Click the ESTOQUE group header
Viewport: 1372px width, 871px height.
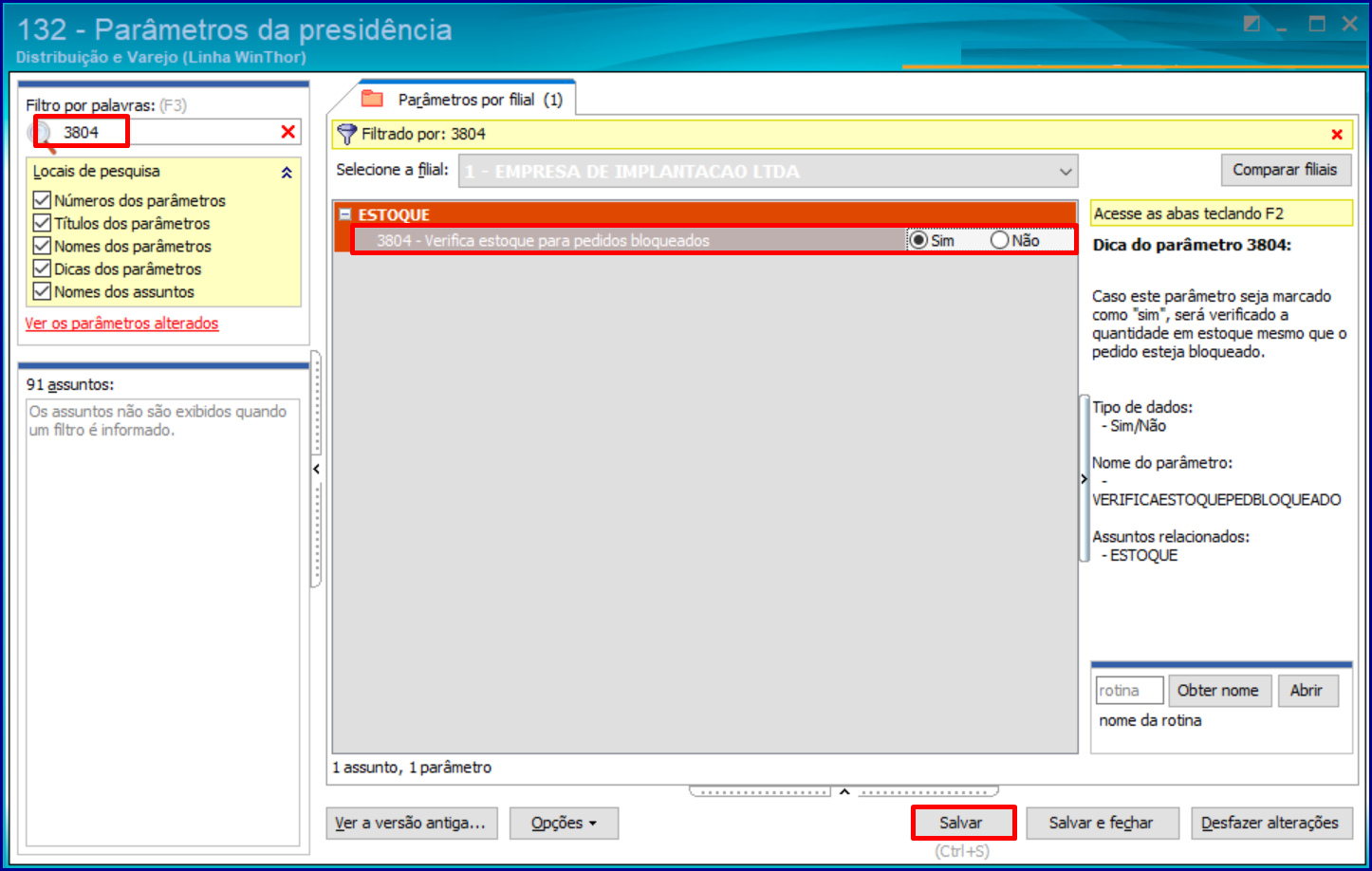point(705,214)
